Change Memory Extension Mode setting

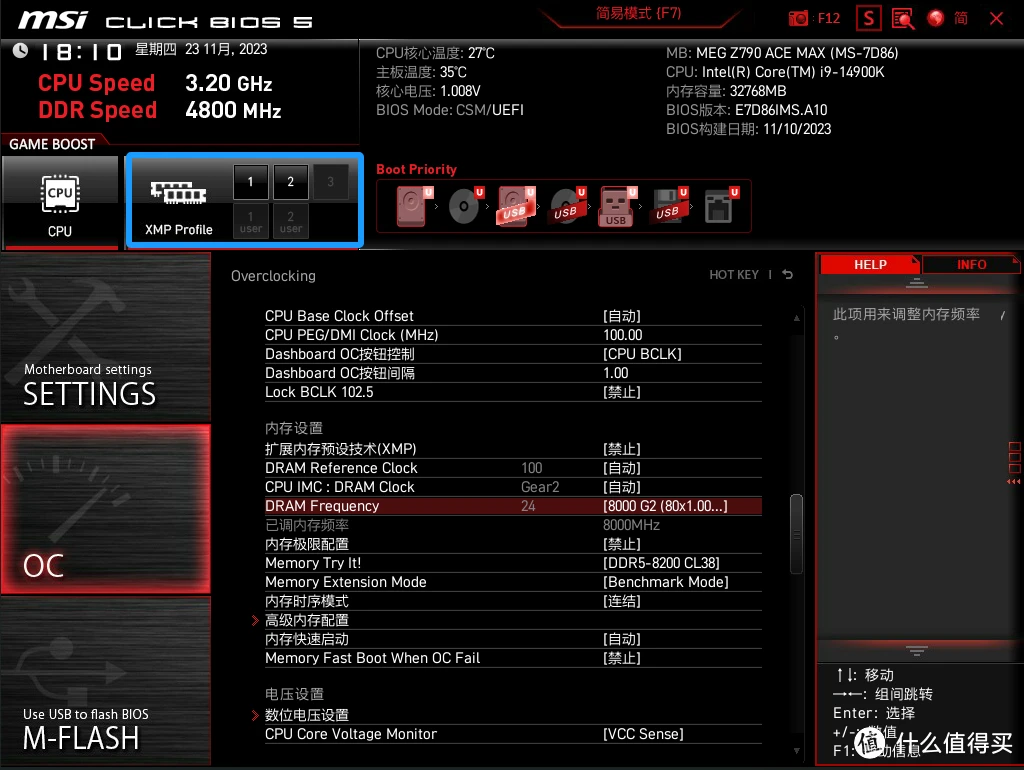[513, 582]
